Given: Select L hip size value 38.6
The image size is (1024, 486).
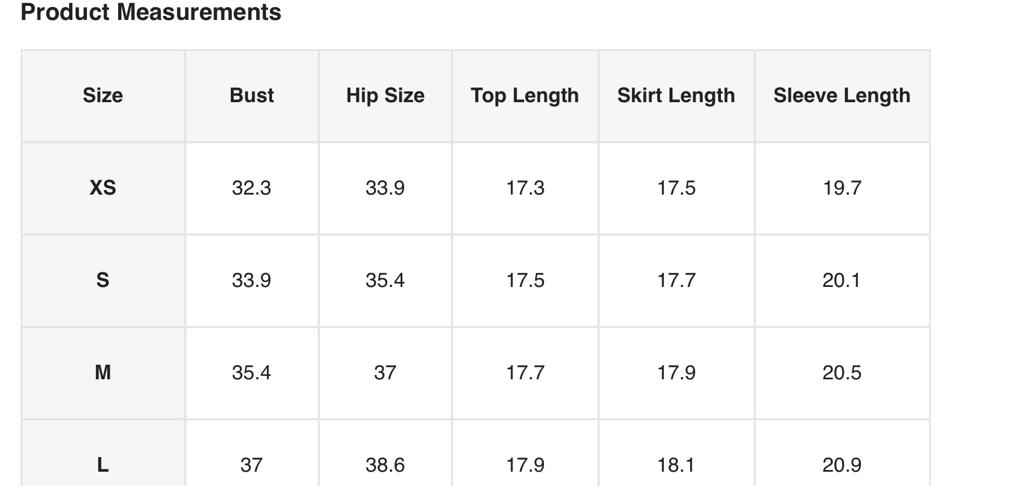Looking at the screenshot, I should 385,465.
